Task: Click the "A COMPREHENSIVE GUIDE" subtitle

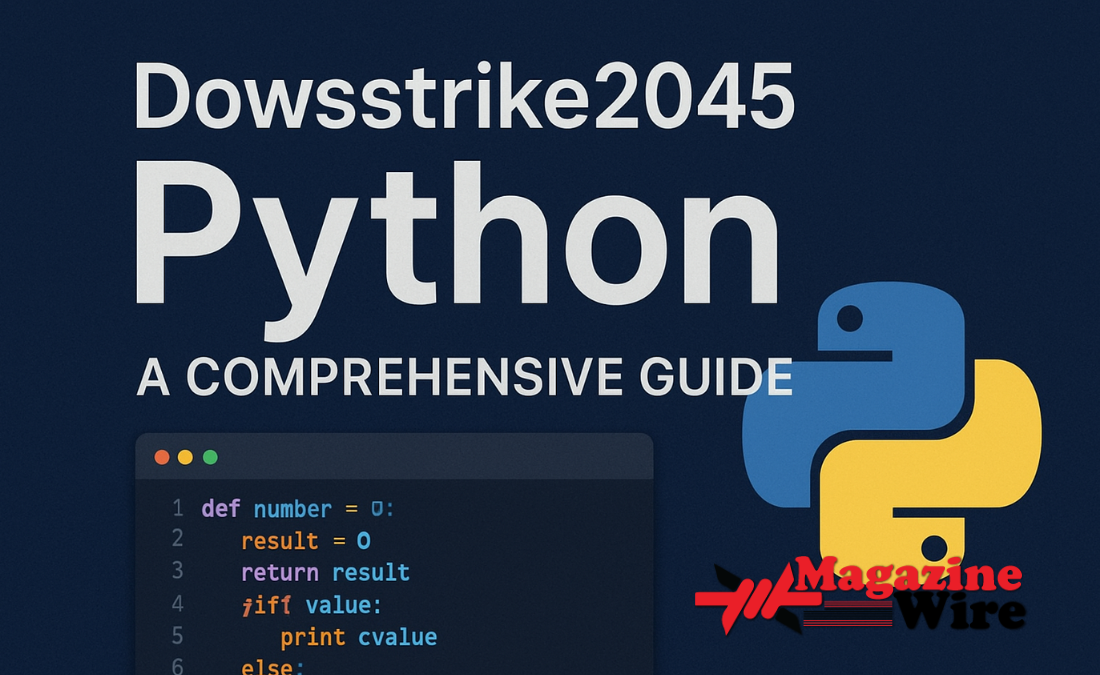Action: (x=464, y=377)
